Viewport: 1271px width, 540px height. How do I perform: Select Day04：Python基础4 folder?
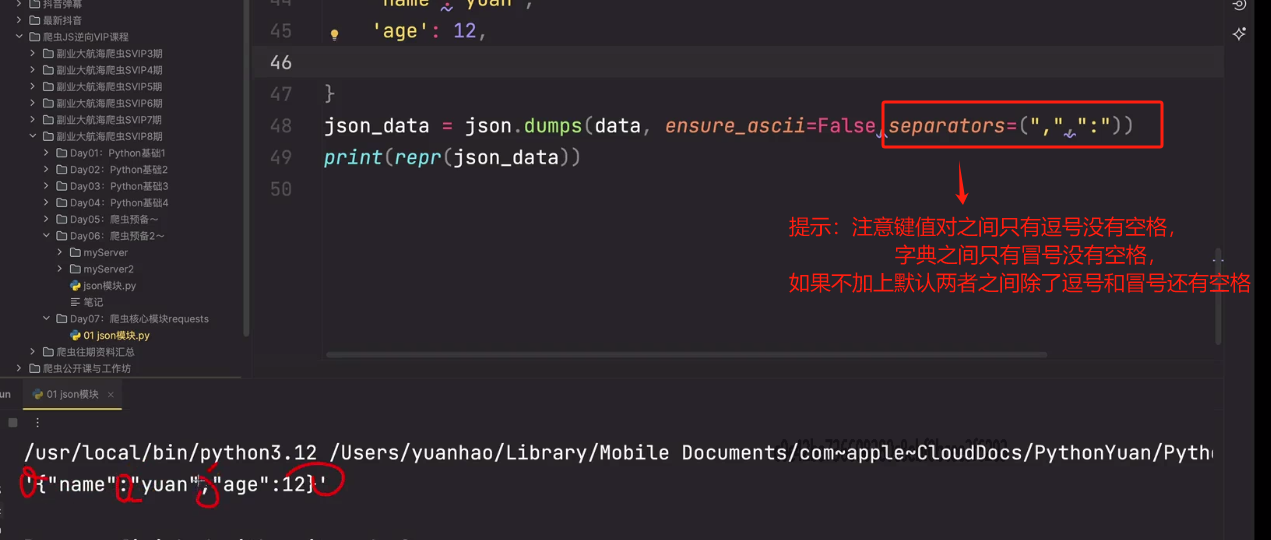119,203
